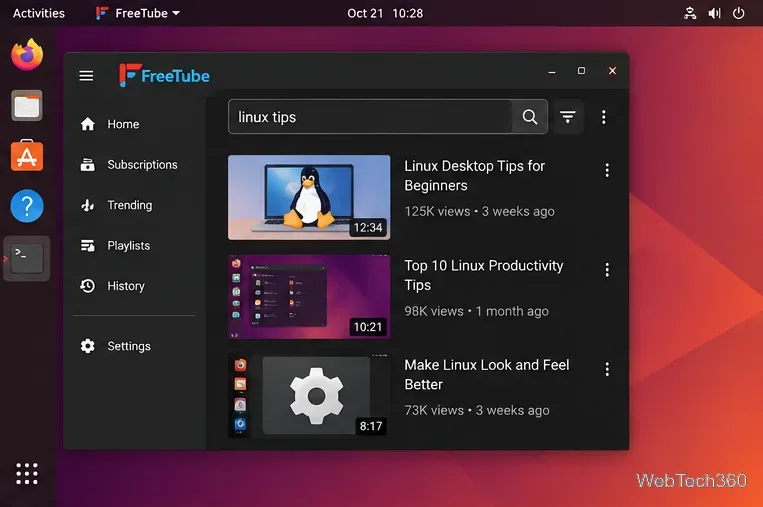Viewport: 763px width, 507px height.
Task: Open the Help app from the dock
Action: [27, 206]
